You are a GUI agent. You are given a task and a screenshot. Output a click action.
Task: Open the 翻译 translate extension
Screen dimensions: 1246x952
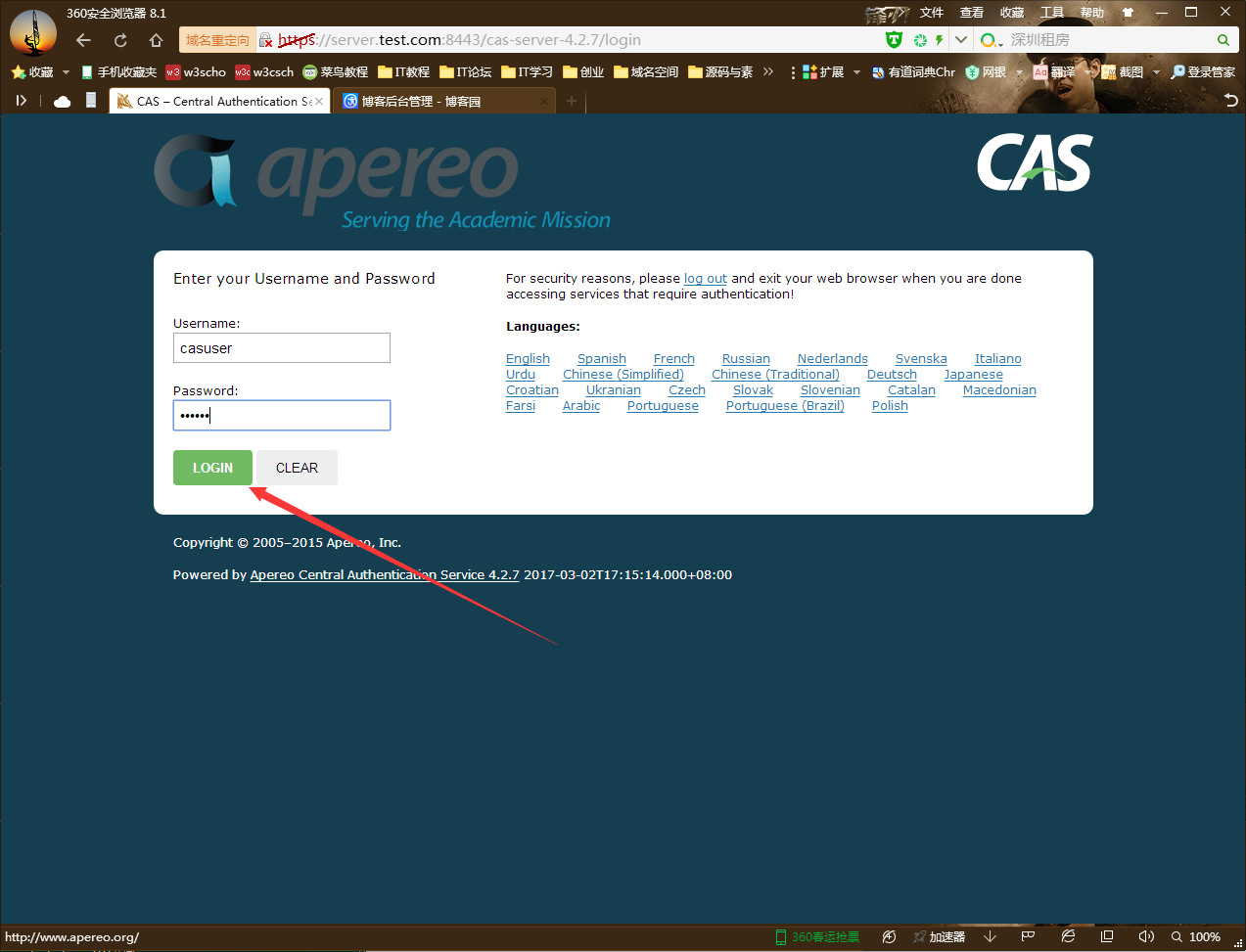pyautogui.click(x=1054, y=72)
